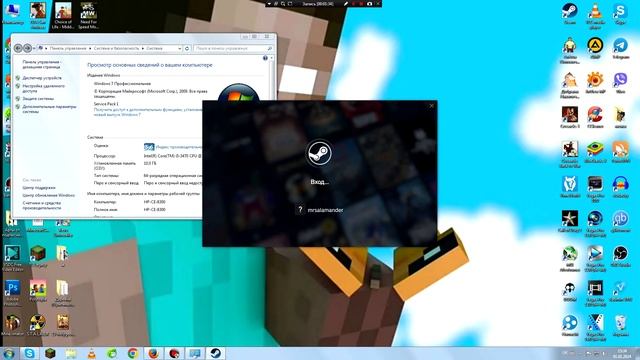Click the Windows Start button
This screenshot has width=640, height=360.
click(x=9, y=353)
